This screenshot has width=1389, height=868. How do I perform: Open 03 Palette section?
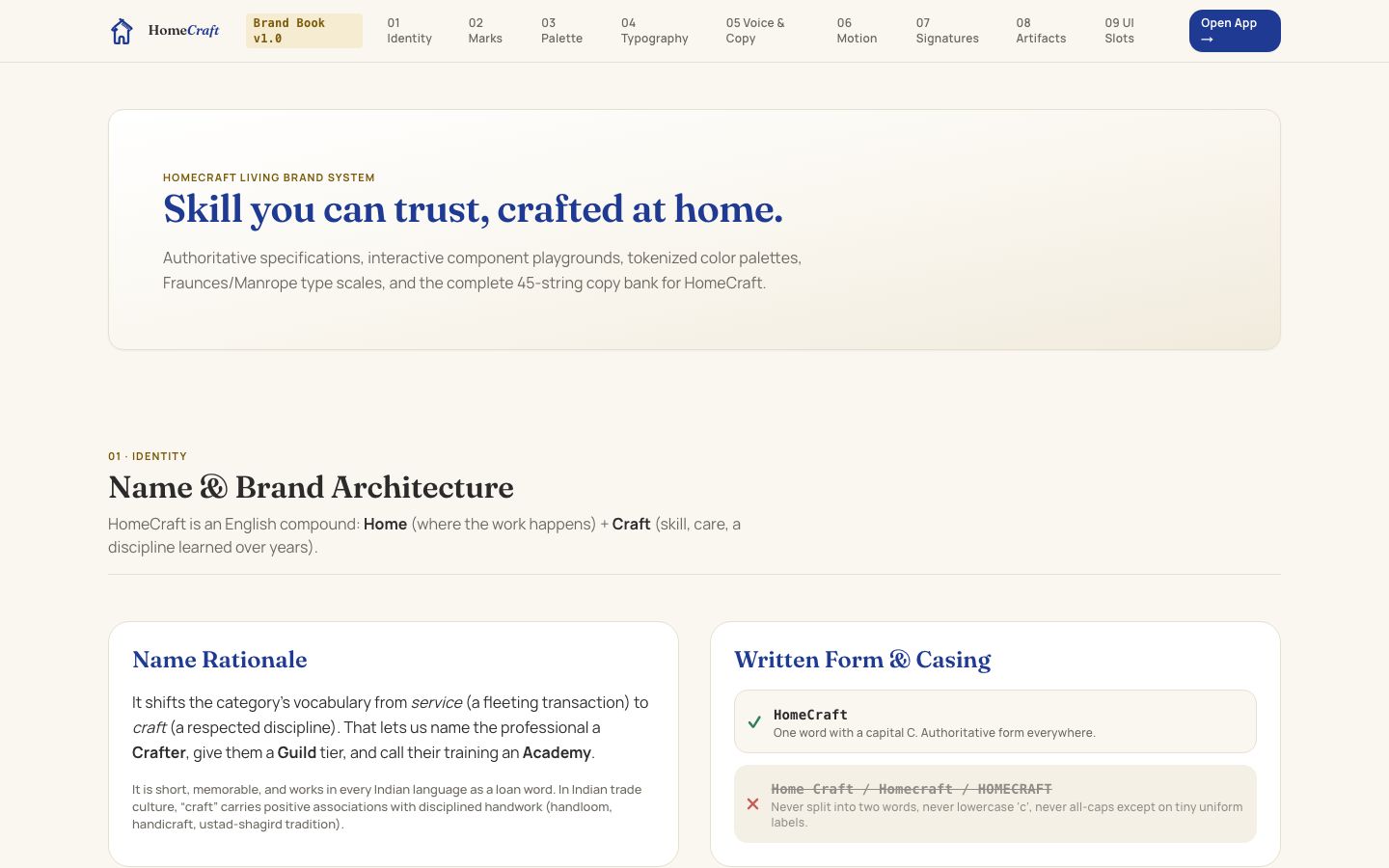click(x=561, y=31)
